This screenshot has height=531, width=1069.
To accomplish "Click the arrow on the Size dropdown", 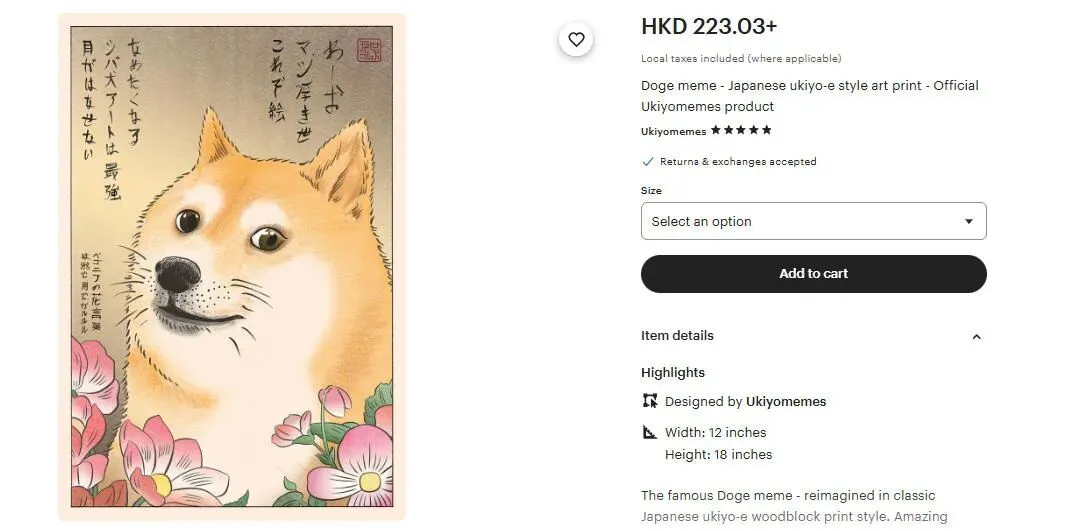I will pos(968,222).
